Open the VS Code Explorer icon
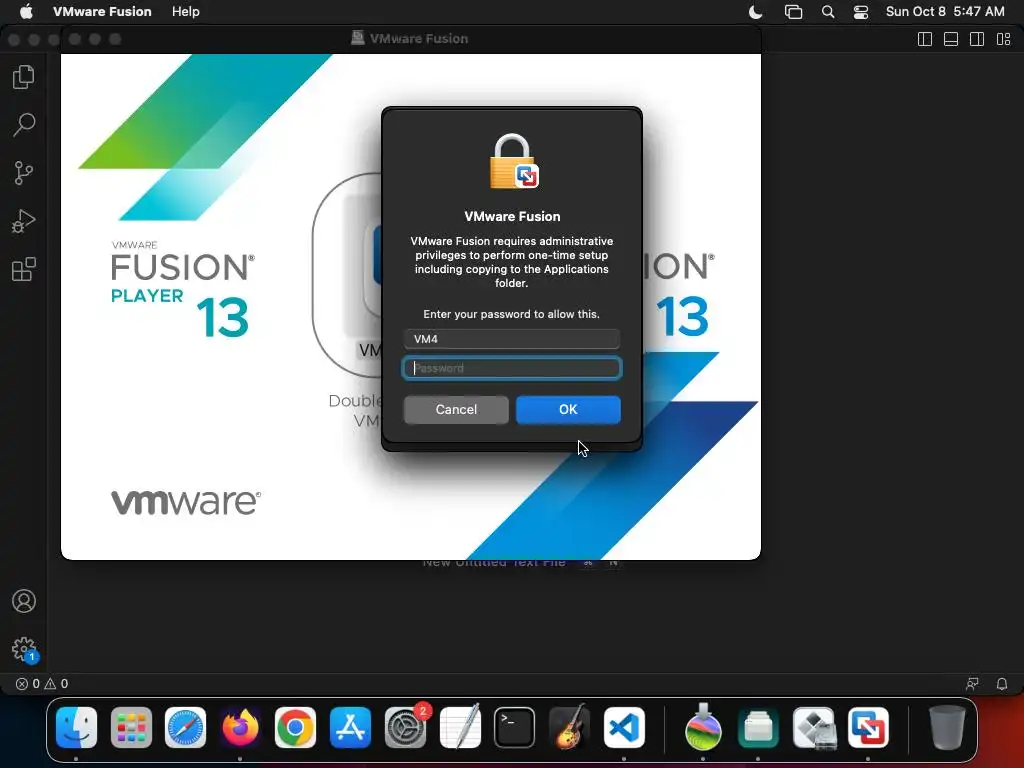This screenshot has width=1024, height=768. point(24,77)
